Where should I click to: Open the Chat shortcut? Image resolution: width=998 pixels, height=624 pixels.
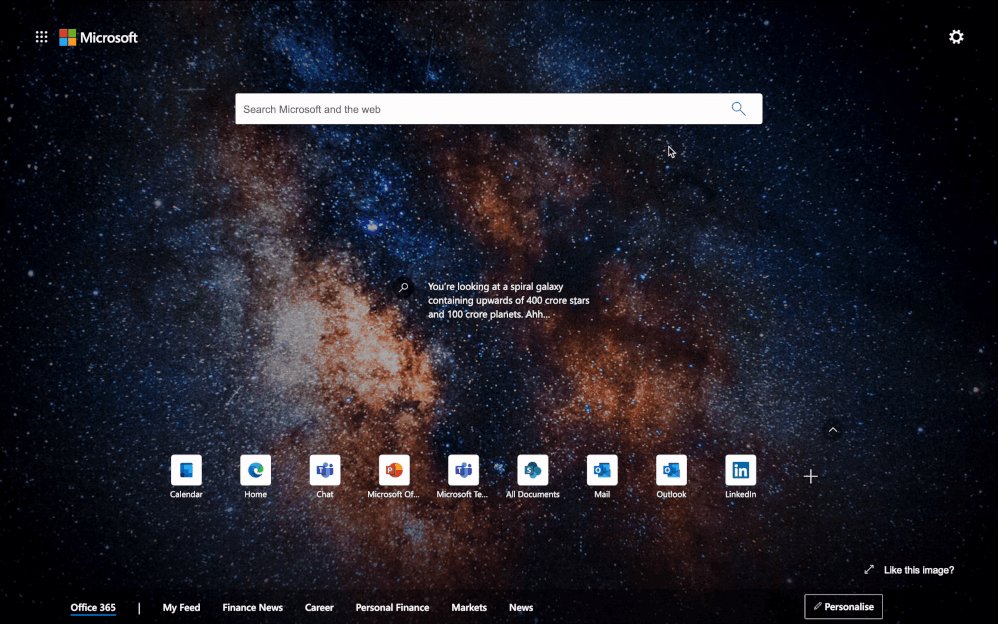[x=324, y=470]
